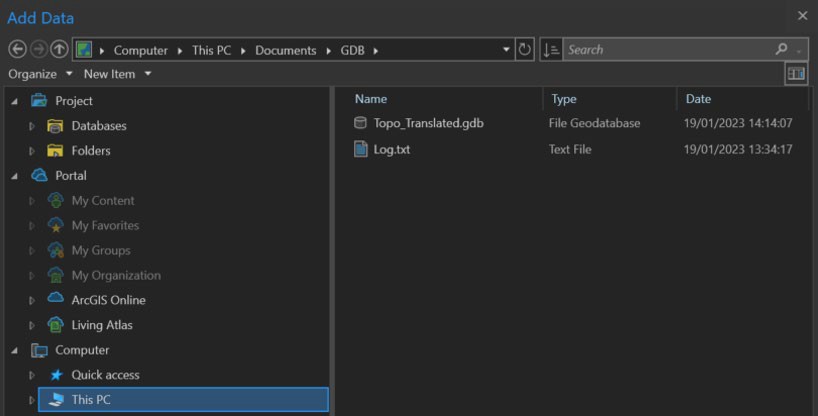Select the Topo_Translated.gdb file name
This screenshot has height=416, width=818.
pos(428,123)
